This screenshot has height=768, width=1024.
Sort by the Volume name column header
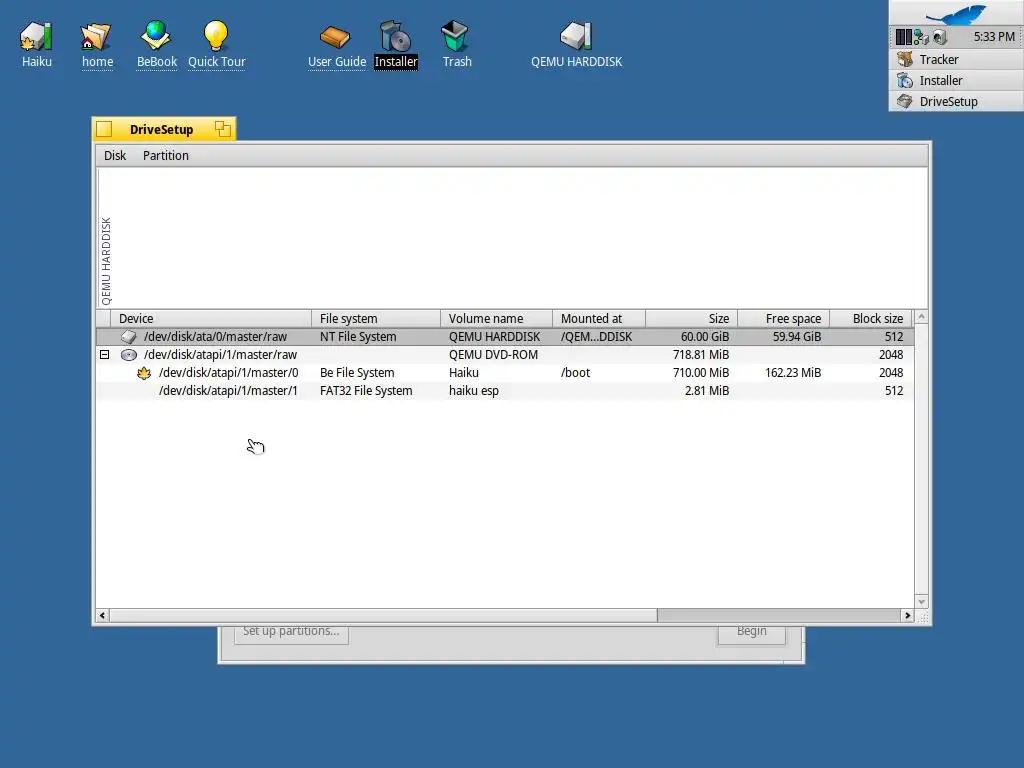tap(496, 319)
